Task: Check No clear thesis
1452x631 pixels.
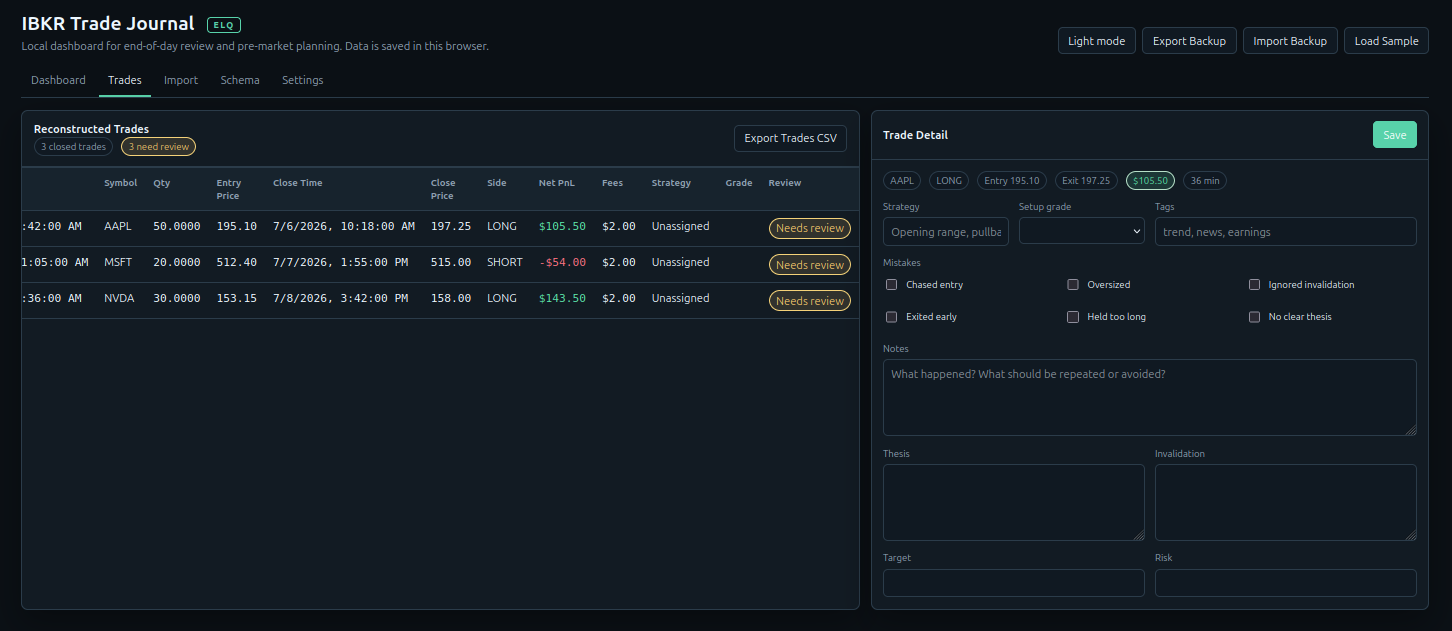Action: point(1254,317)
